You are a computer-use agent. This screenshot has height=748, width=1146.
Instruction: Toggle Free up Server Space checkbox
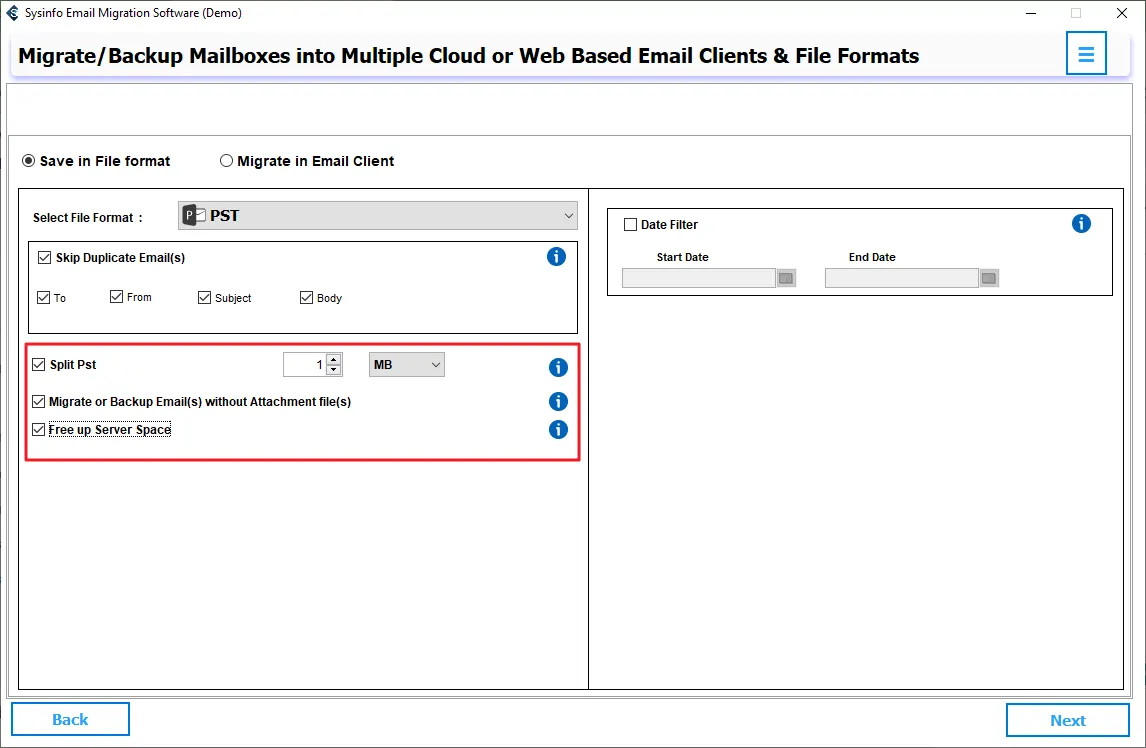coord(39,430)
